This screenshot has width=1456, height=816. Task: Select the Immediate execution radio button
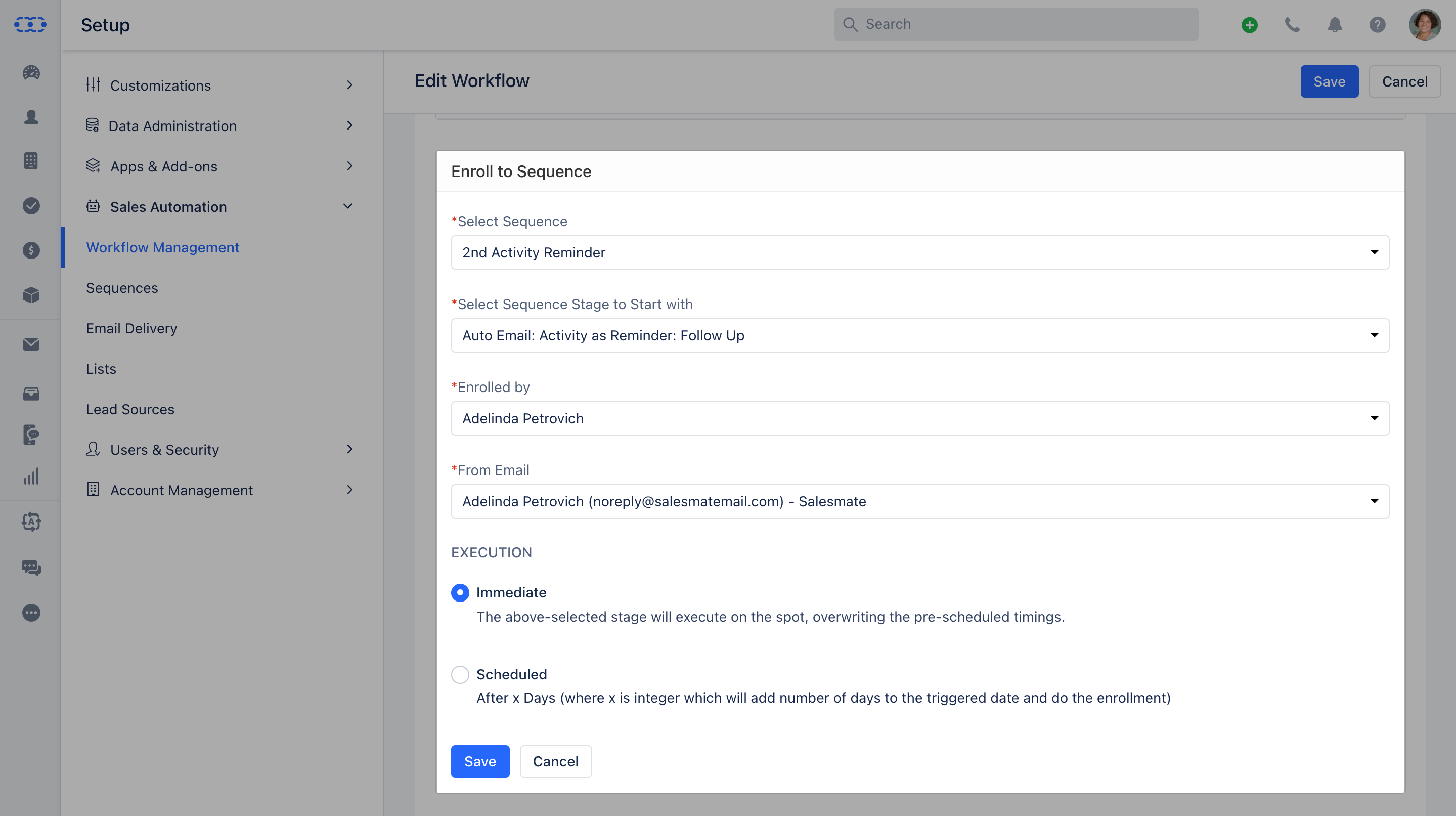click(x=460, y=592)
